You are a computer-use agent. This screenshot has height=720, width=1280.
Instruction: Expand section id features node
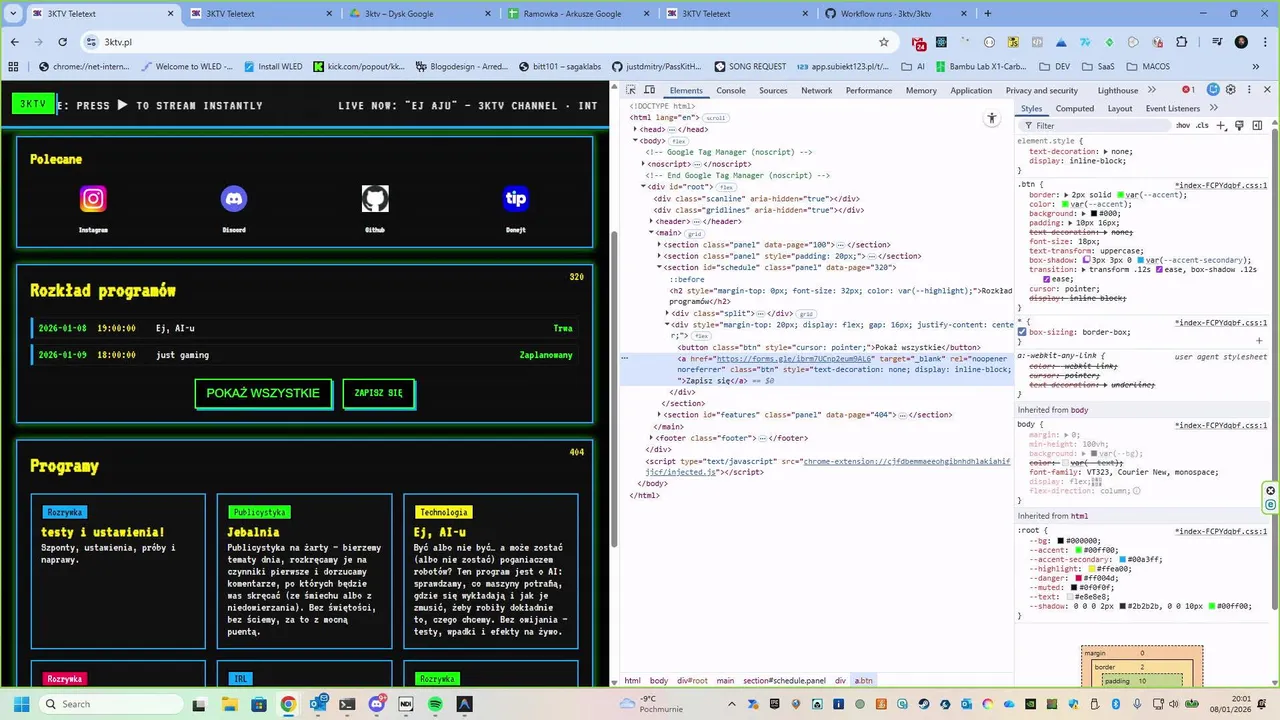[659, 415]
